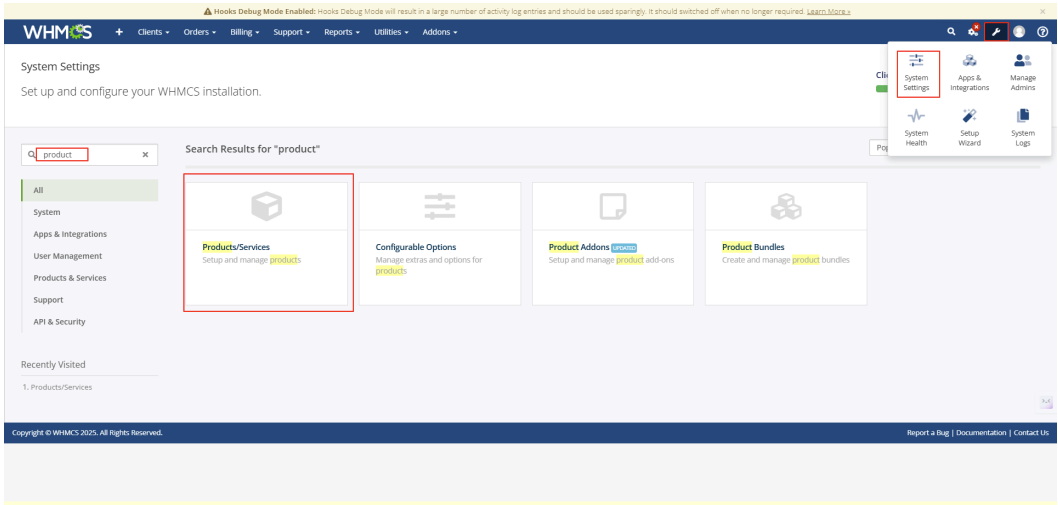Open the Product Bundles link
1058x505 pixels.
(x=753, y=247)
